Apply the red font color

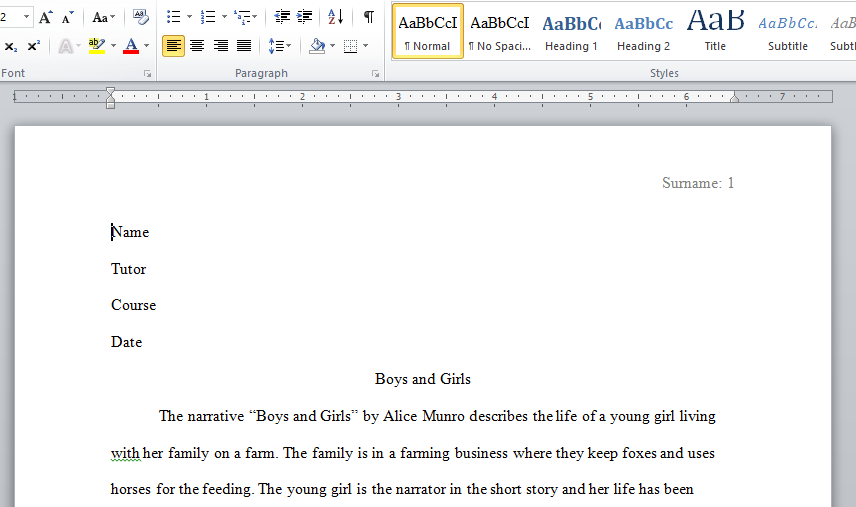pos(131,46)
